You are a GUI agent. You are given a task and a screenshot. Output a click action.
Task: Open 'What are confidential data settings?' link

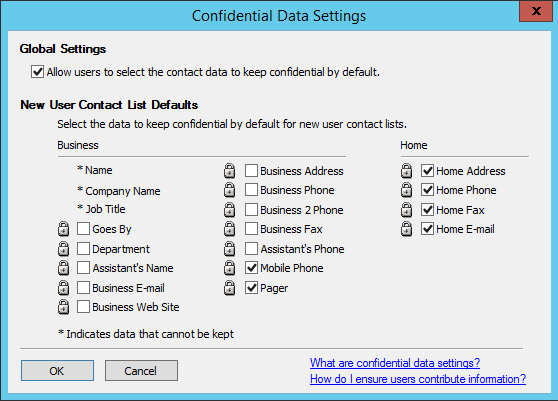click(x=395, y=363)
